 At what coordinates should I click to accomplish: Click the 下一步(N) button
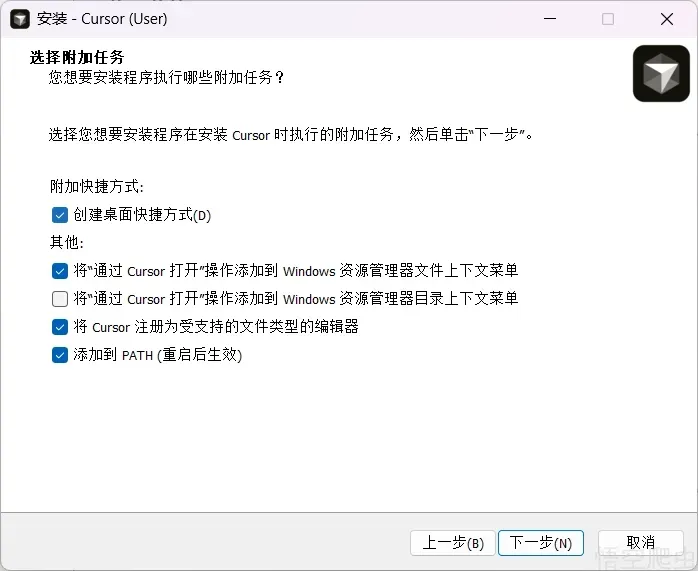pos(540,543)
